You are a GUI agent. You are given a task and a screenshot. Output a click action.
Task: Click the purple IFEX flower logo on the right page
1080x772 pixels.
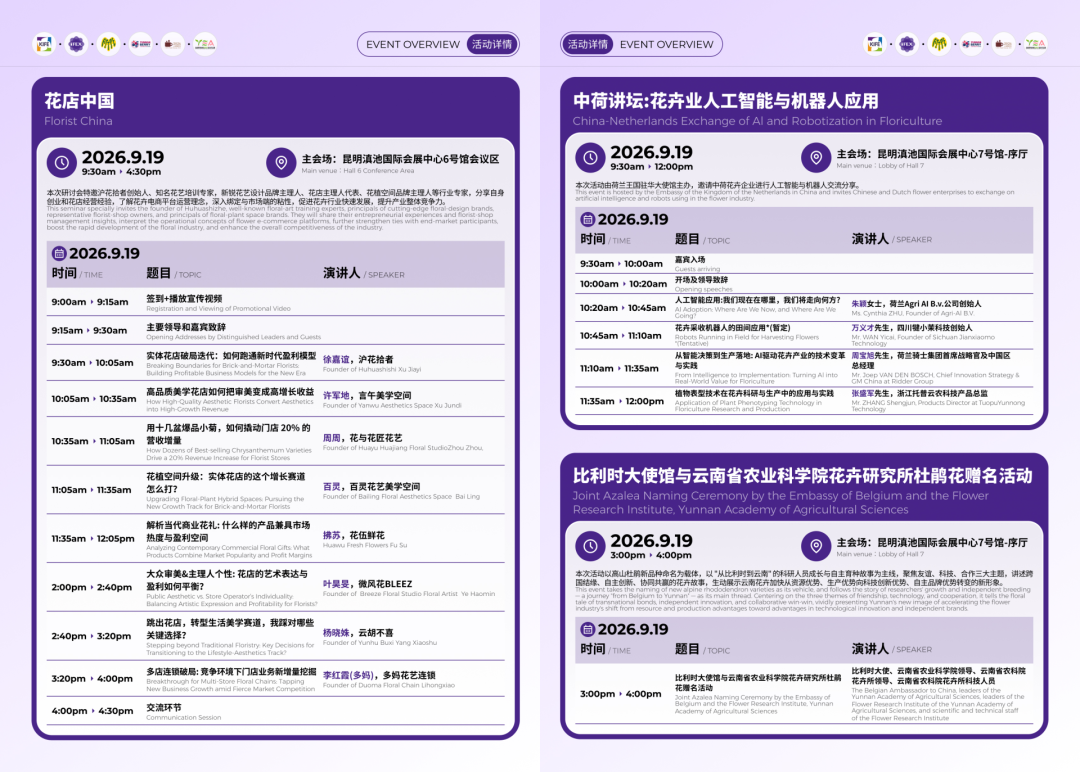pyautogui.click(x=907, y=44)
